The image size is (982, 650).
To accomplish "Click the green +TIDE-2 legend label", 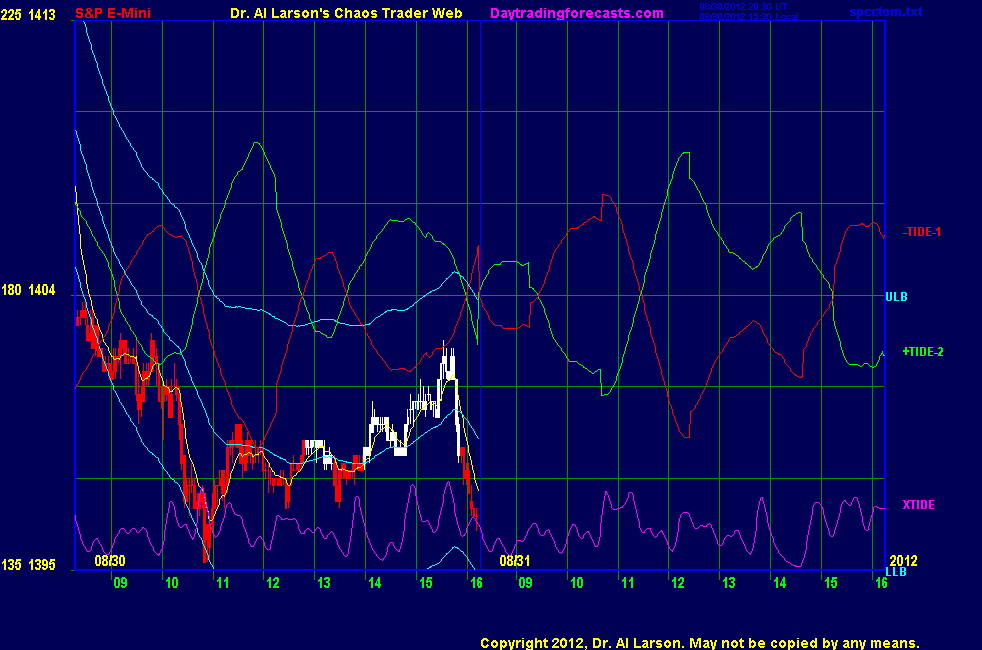I will point(923,352).
